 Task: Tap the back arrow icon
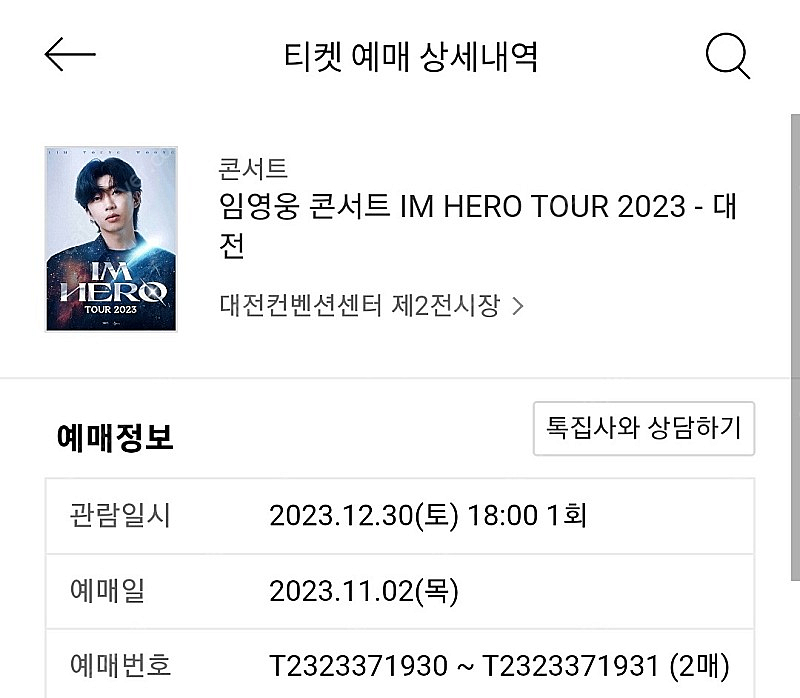(x=70, y=56)
